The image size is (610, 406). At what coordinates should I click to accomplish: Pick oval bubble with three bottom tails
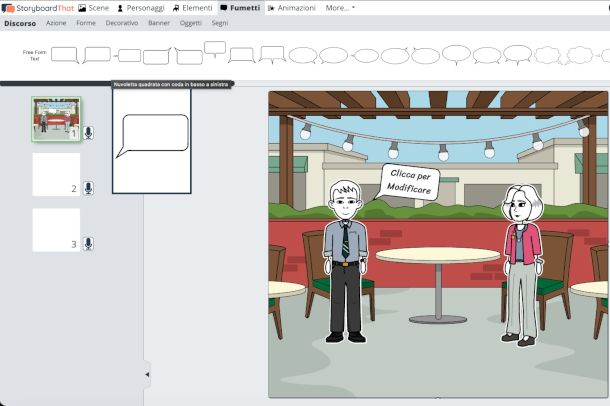(x=517, y=55)
